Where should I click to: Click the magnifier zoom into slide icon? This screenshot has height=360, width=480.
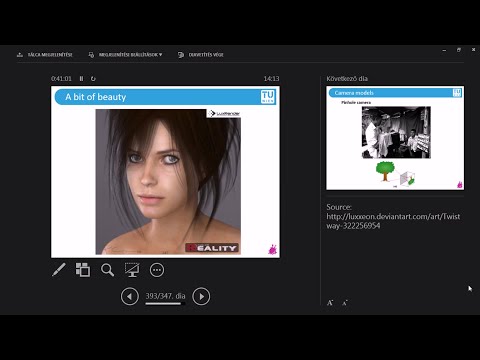(x=107, y=270)
